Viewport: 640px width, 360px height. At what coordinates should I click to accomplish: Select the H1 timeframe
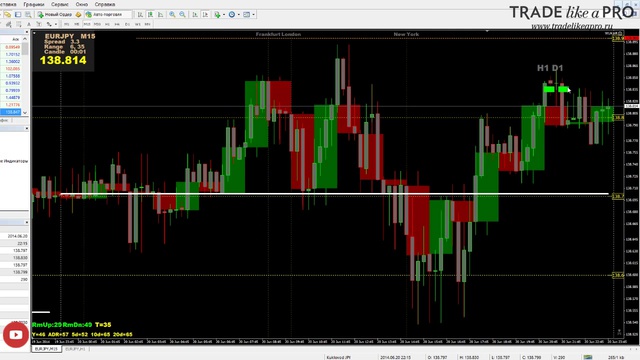(107, 24)
